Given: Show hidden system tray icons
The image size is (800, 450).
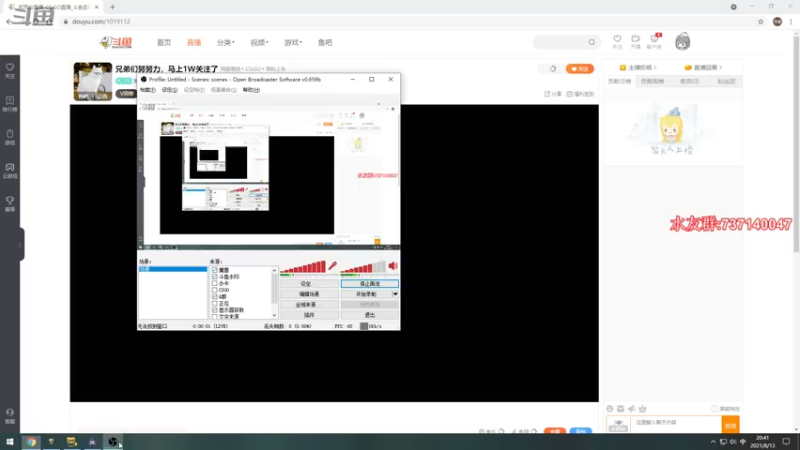Looking at the screenshot, I should (713, 442).
